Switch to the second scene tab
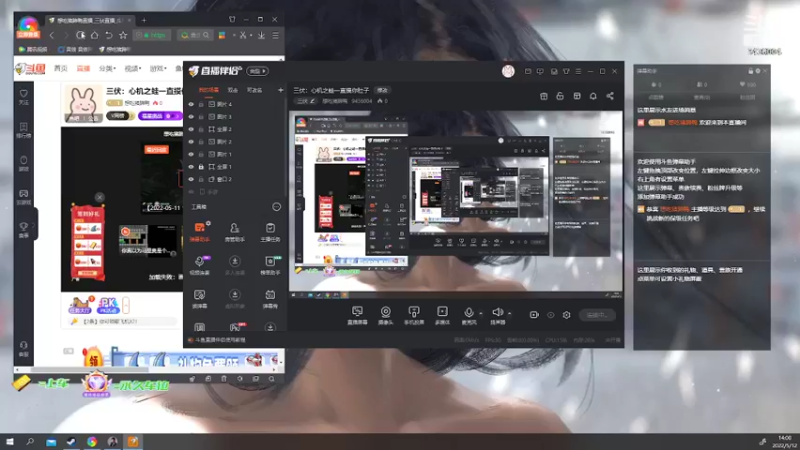This screenshot has height=450, width=800. click(233, 90)
